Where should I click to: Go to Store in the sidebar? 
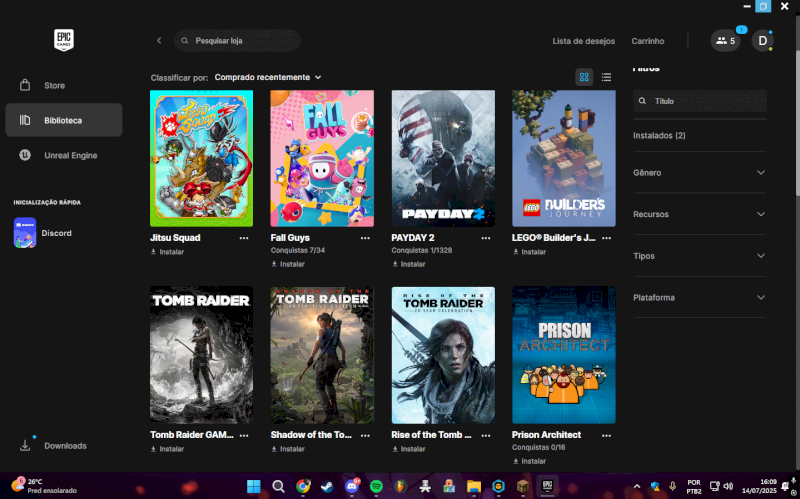tap(54, 86)
